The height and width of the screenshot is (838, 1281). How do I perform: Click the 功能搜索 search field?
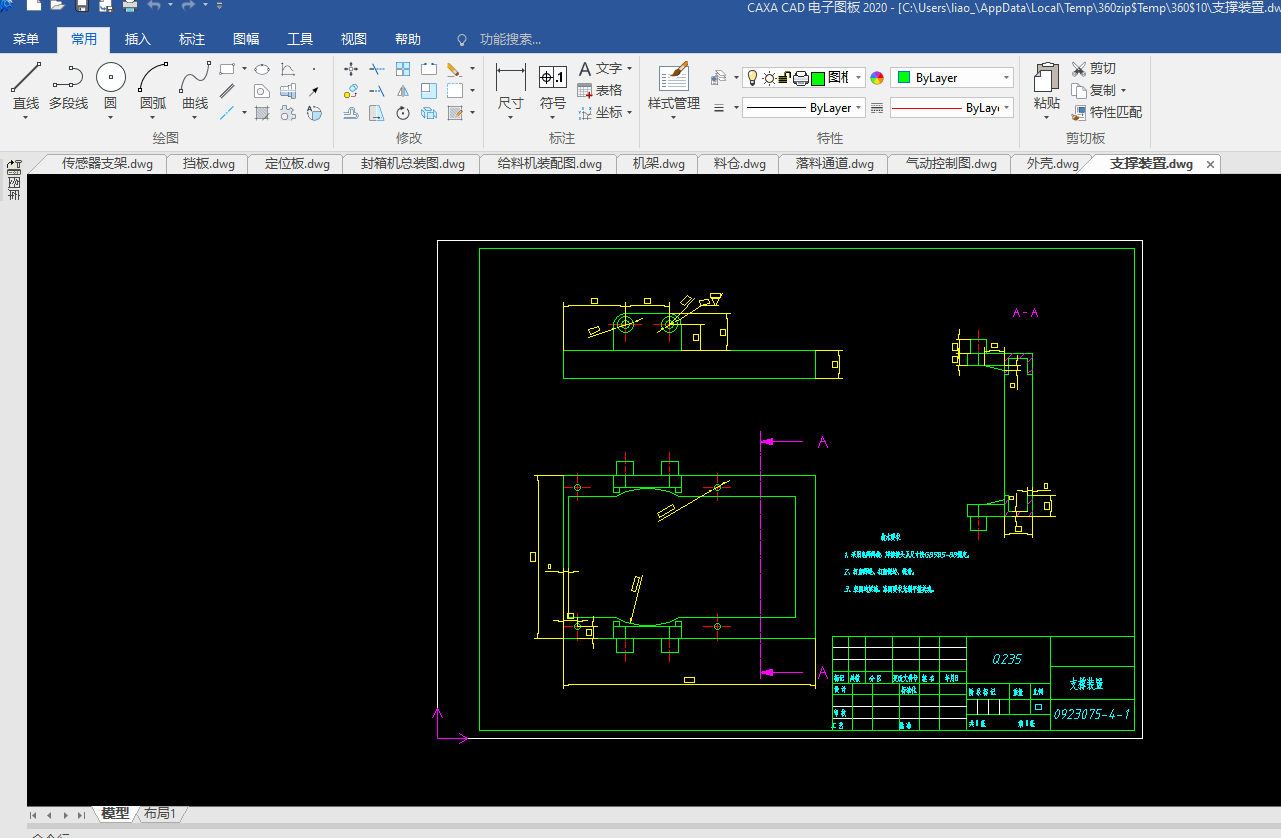click(x=510, y=40)
